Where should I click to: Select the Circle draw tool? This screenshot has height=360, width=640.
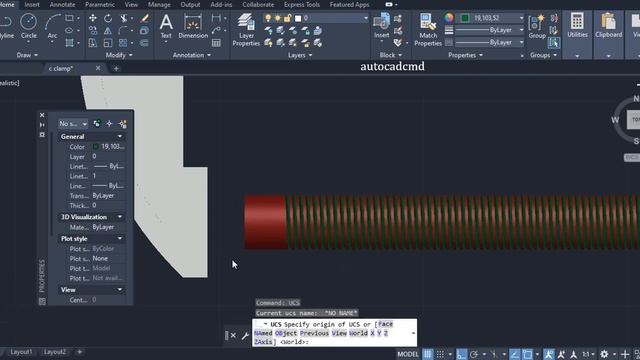pos(28,26)
